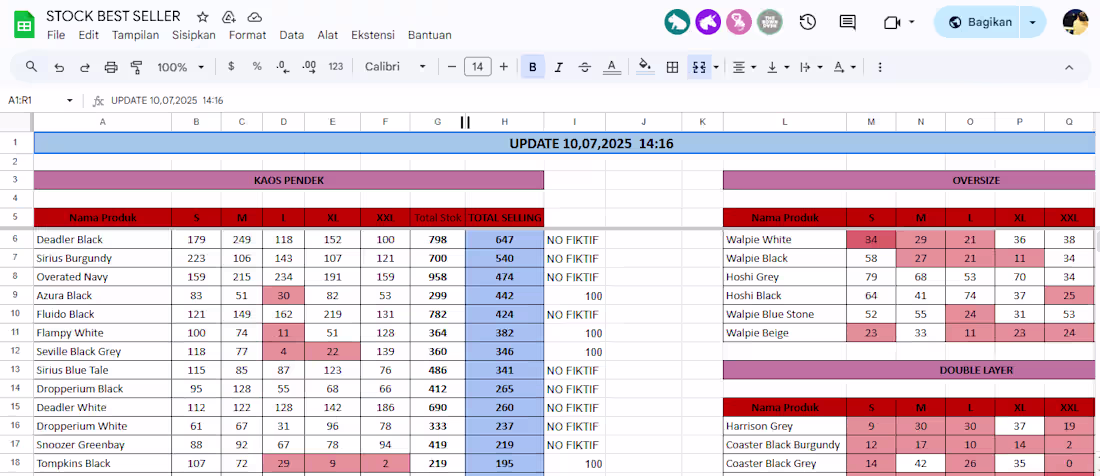Format selection as currency

[232, 67]
